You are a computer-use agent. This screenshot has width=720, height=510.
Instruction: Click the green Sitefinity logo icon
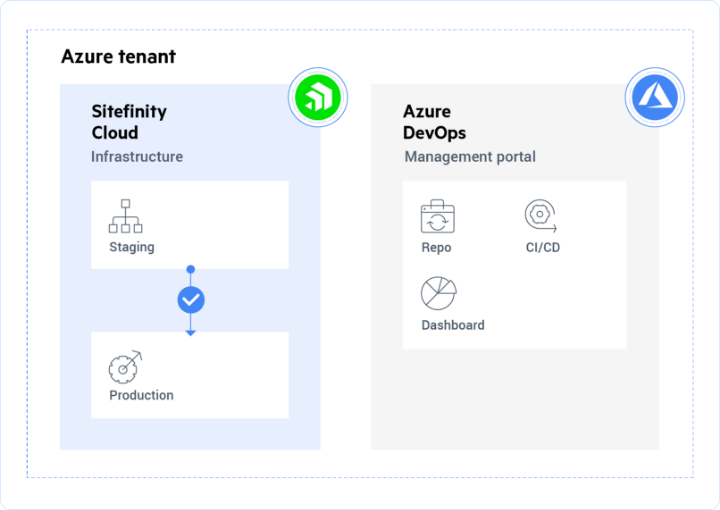pyautogui.click(x=317, y=97)
